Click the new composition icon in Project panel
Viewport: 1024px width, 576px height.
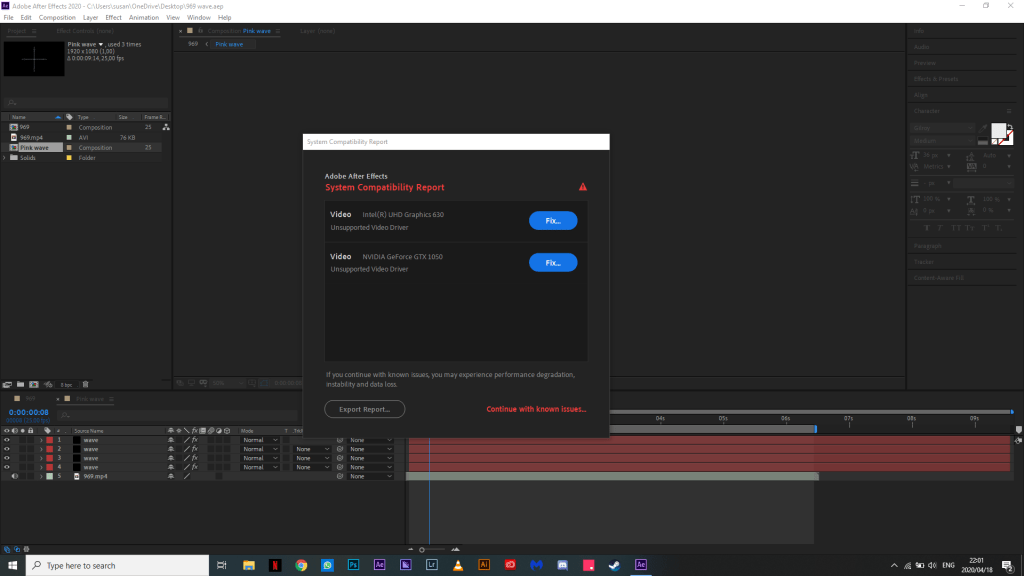tap(33, 384)
